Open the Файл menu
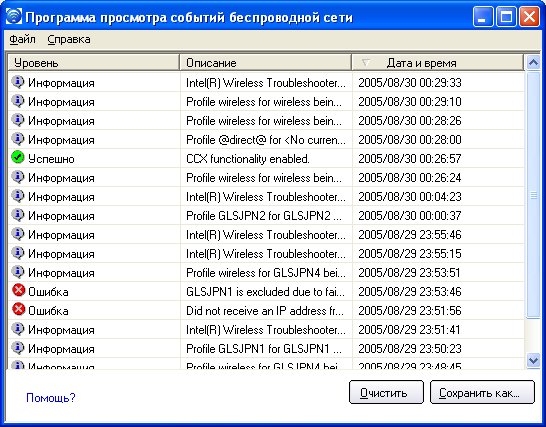 pyautogui.click(x=22, y=39)
